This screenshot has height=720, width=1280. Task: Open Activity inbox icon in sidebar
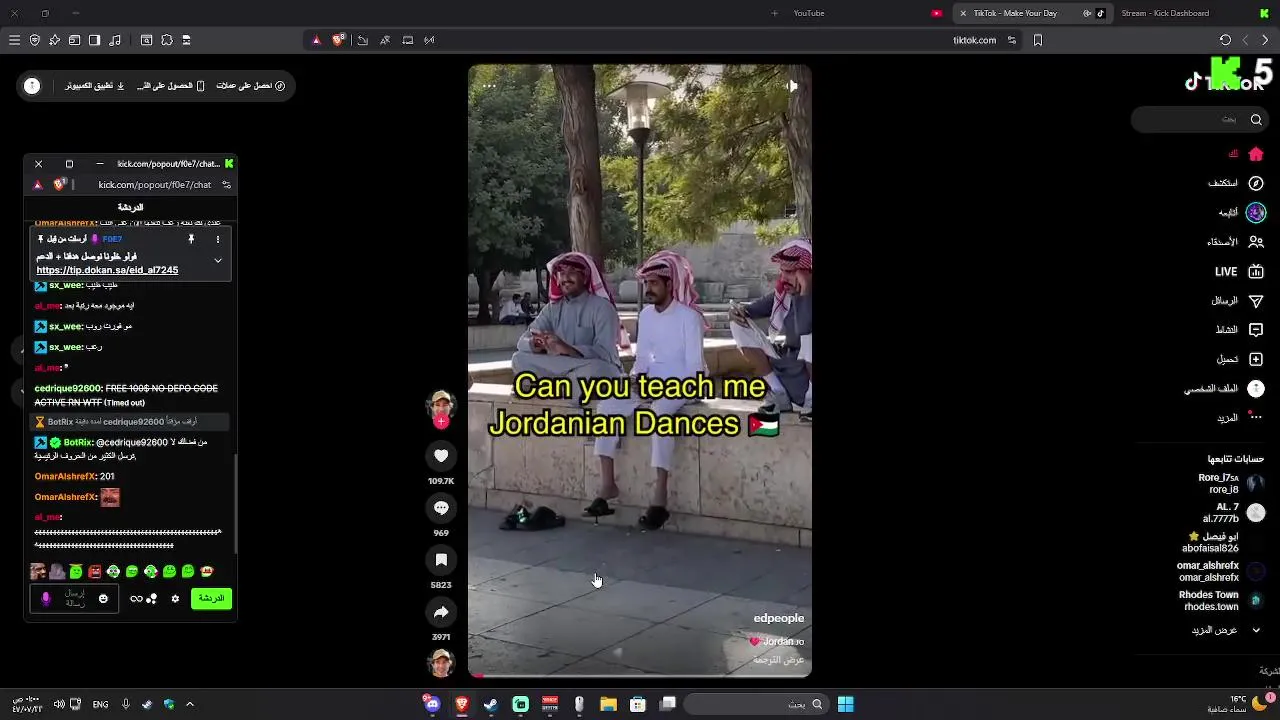(1239, 329)
